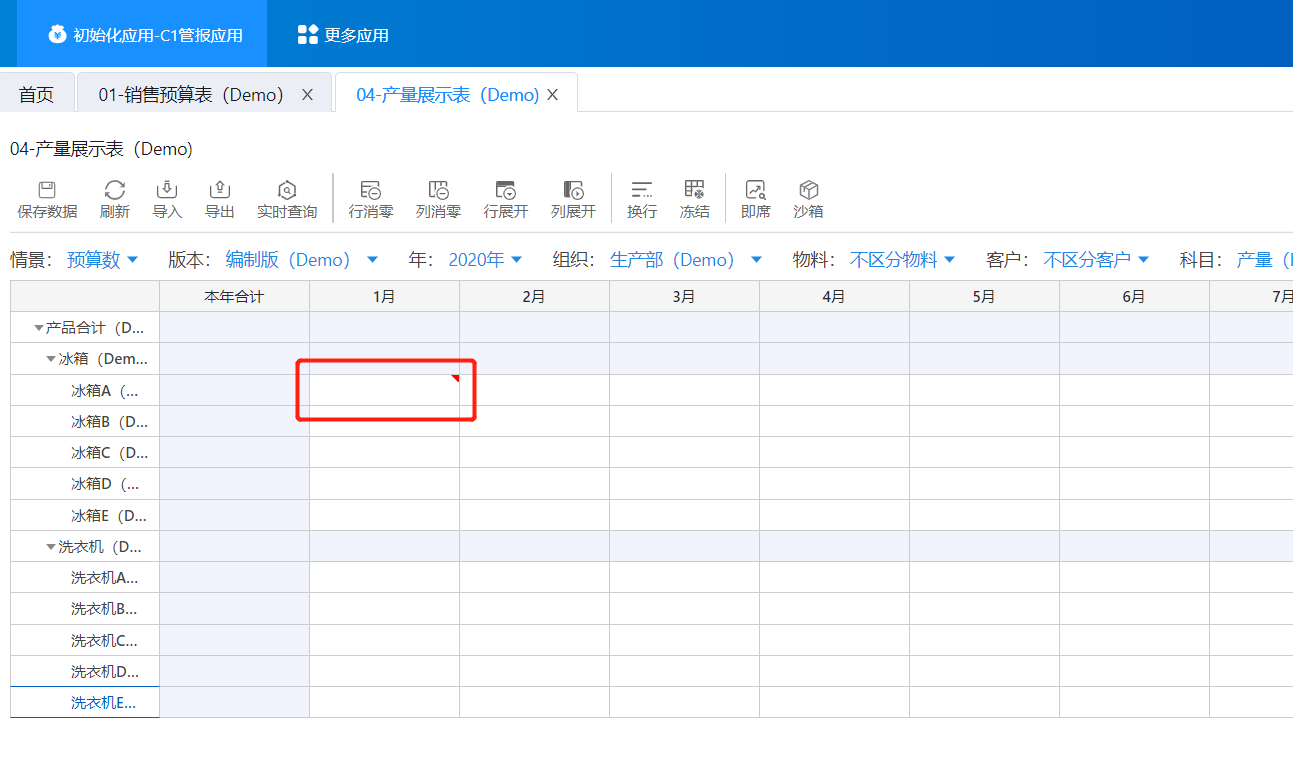Image resolution: width=1293 pixels, height=783 pixels.
Task: Open the 情景 预算数 dropdown
Action: coord(102,260)
